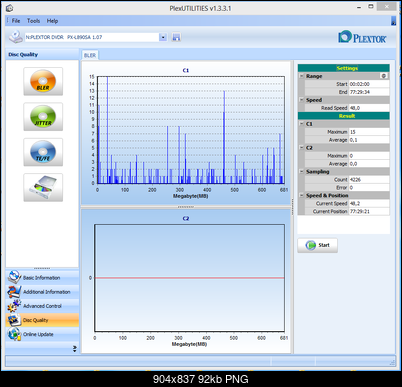Collapse the C2 result section
Screen dimensions: 402x387
301,148
